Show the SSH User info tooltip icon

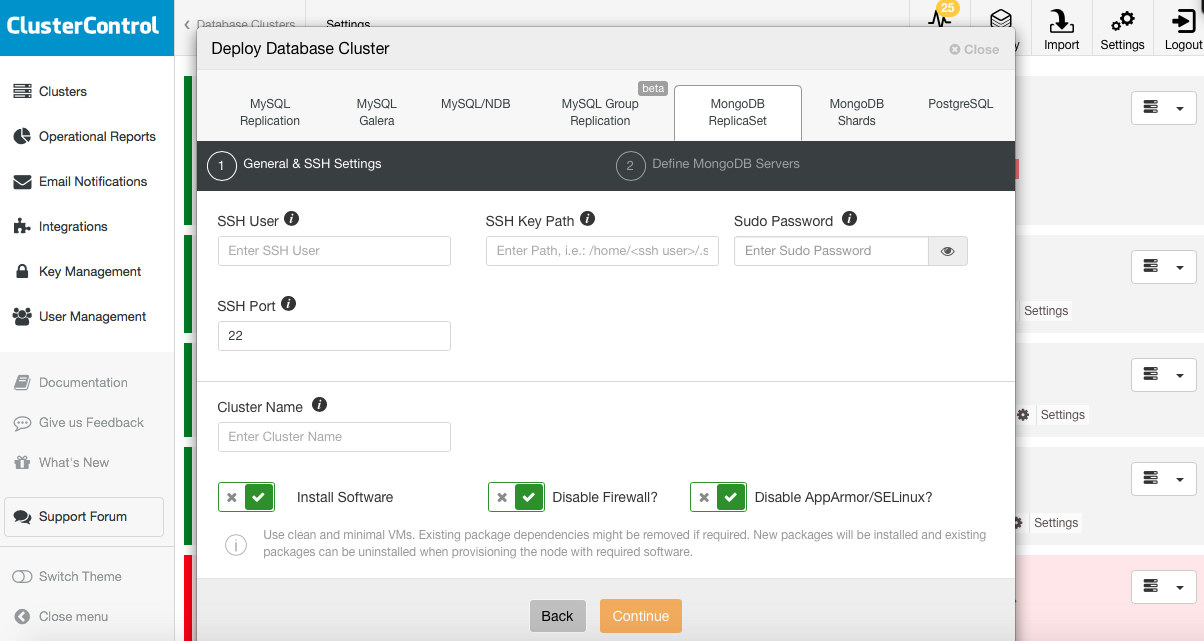click(x=292, y=219)
